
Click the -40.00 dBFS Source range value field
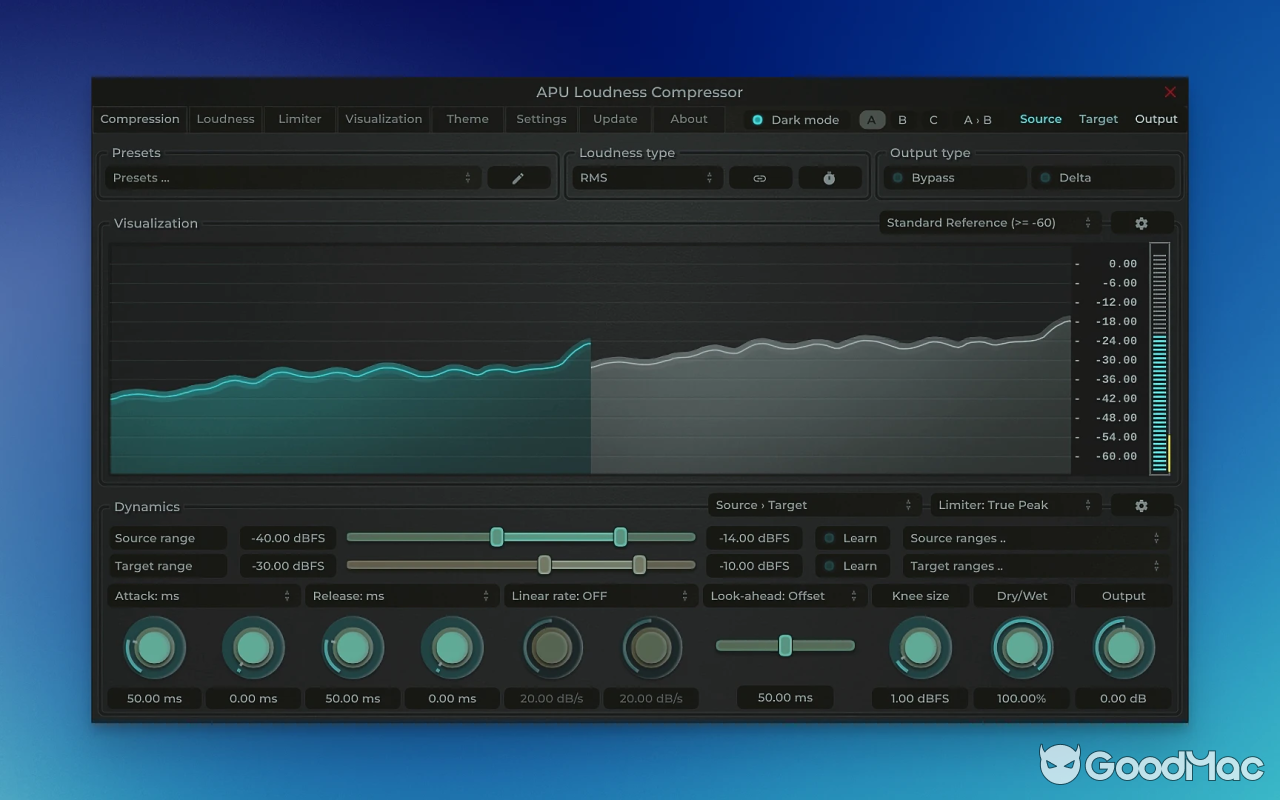(x=288, y=537)
